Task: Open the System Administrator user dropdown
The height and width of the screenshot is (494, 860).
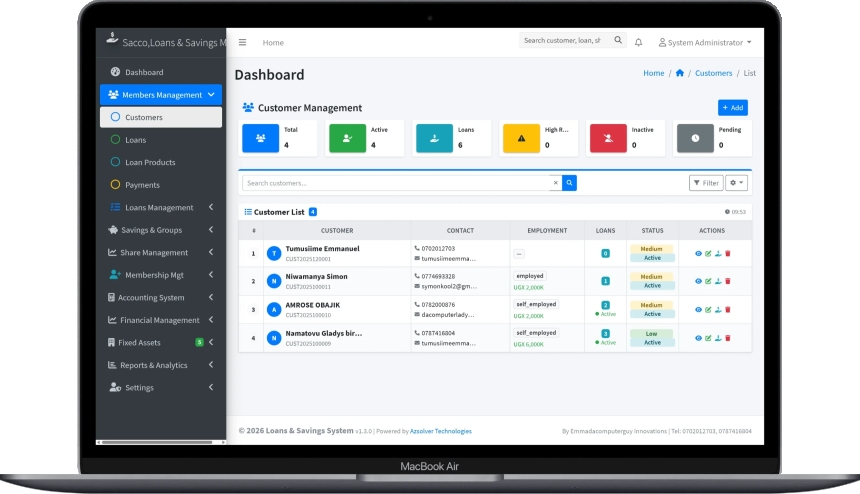Action: [705, 43]
